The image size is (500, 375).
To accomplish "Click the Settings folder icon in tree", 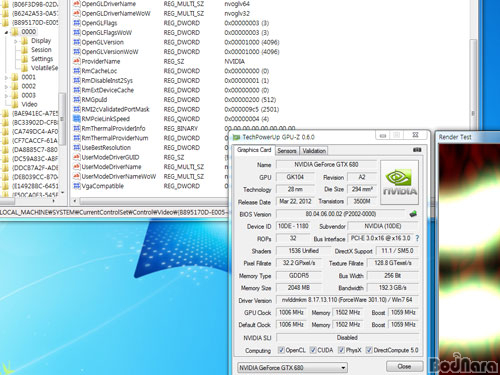I will [x=24, y=59].
